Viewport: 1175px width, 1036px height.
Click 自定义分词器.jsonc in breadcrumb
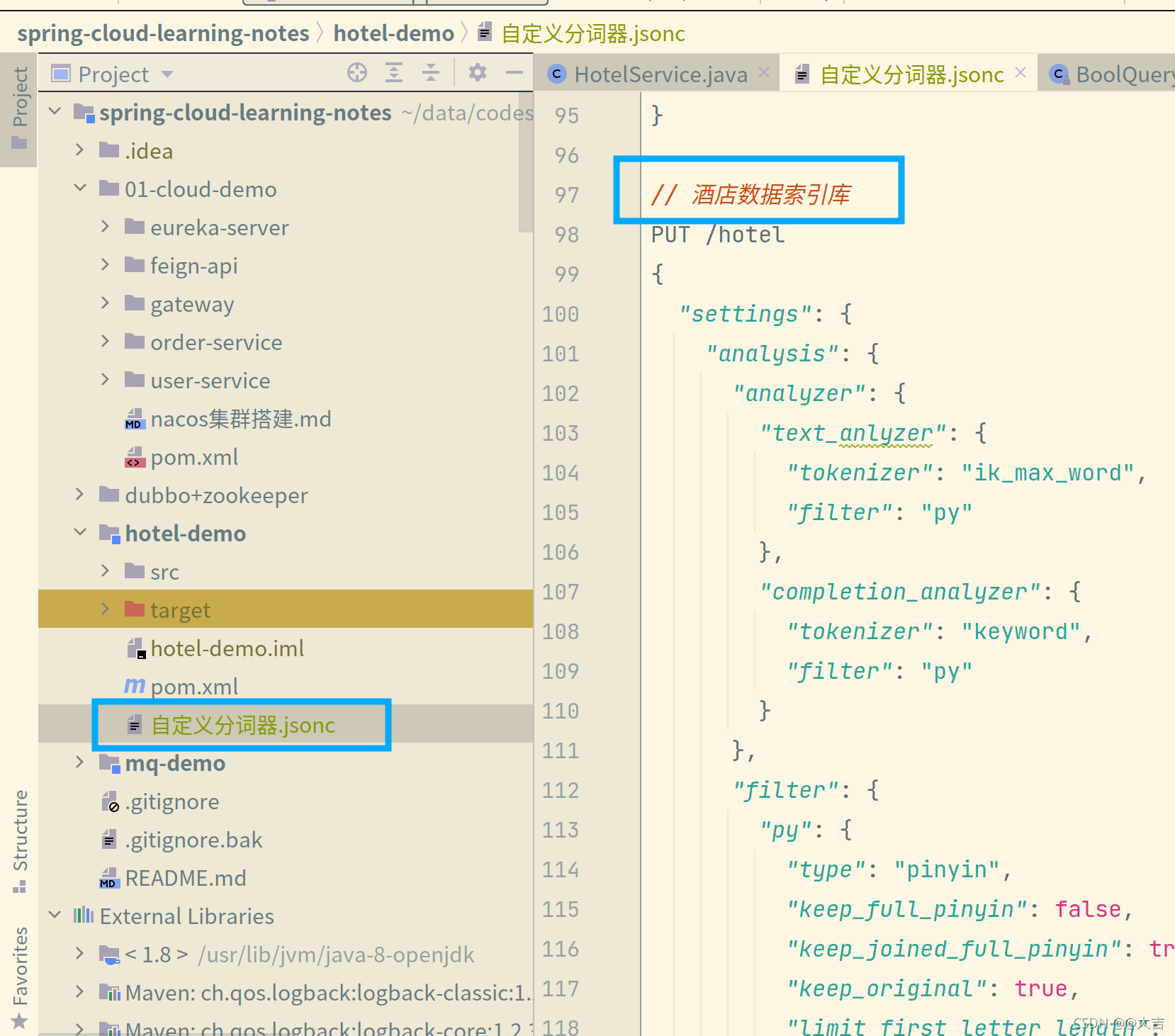(593, 33)
